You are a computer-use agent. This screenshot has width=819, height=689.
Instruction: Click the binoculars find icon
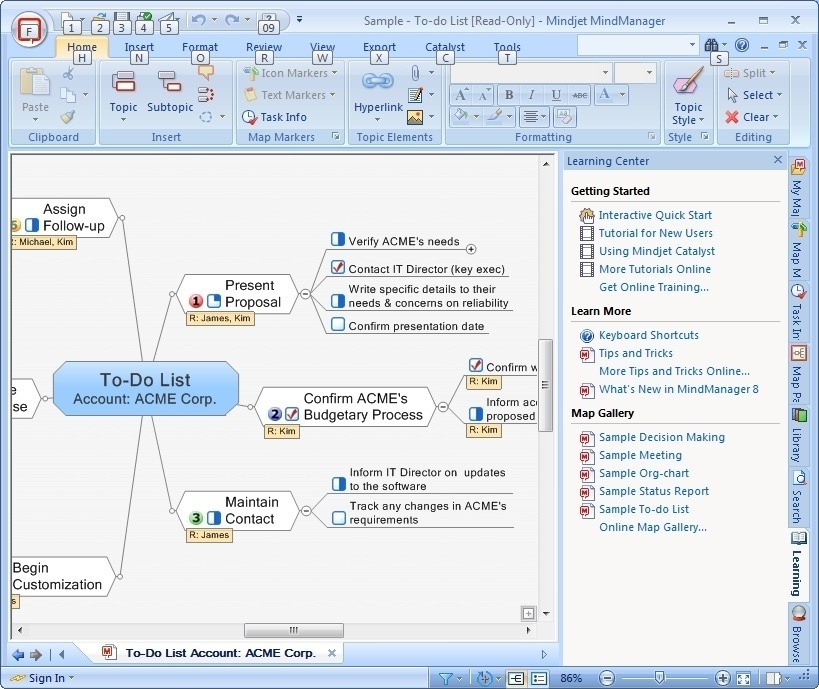711,45
